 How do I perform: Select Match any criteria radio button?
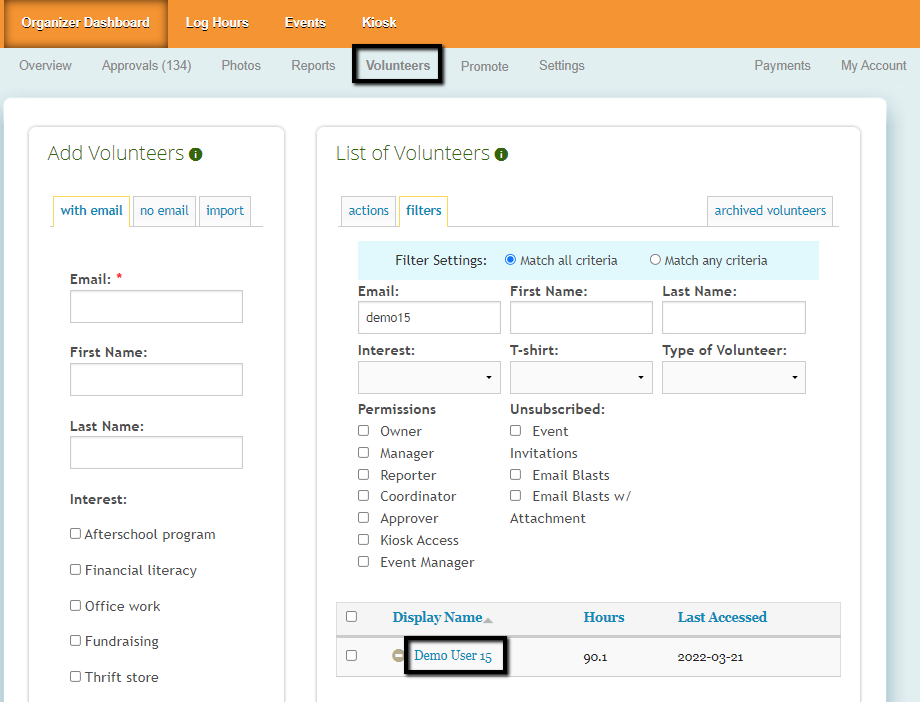[x=655, y=260]
